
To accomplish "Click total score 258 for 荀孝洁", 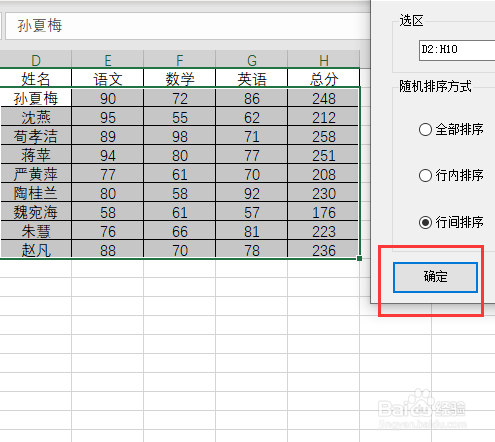I will [324, 136].
